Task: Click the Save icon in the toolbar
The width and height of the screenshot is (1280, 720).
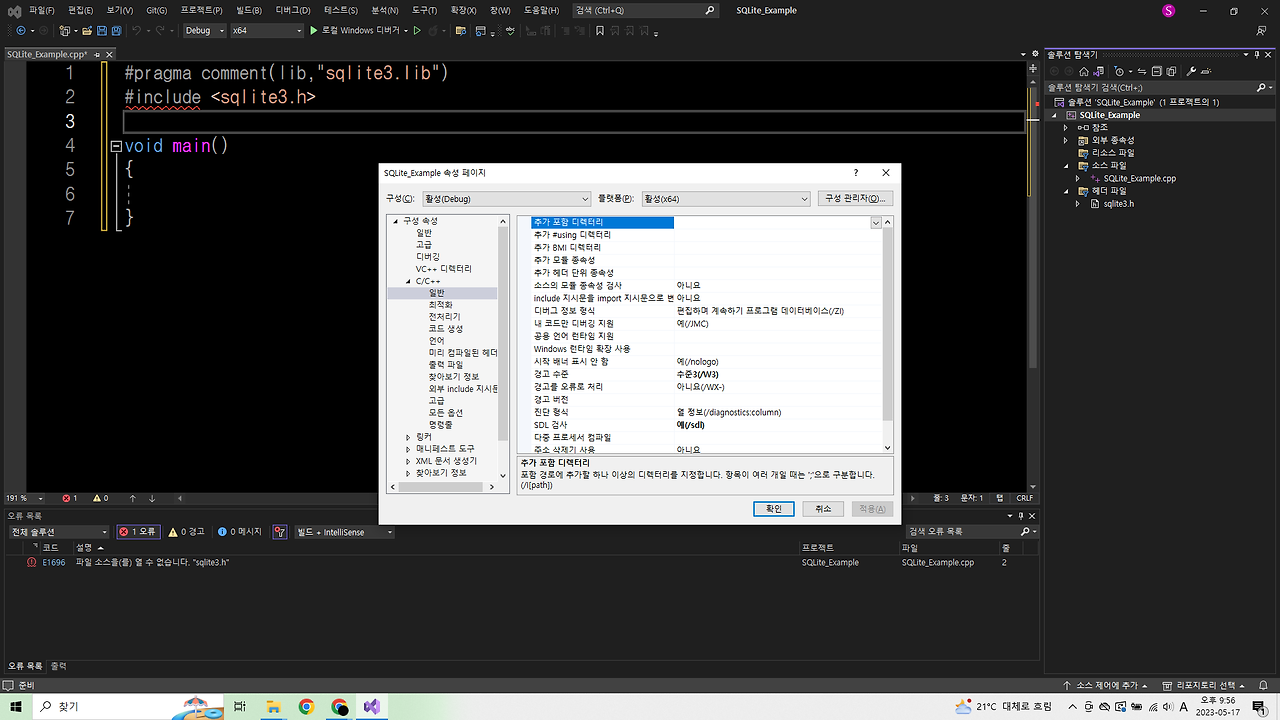Action: coord(104,31)
